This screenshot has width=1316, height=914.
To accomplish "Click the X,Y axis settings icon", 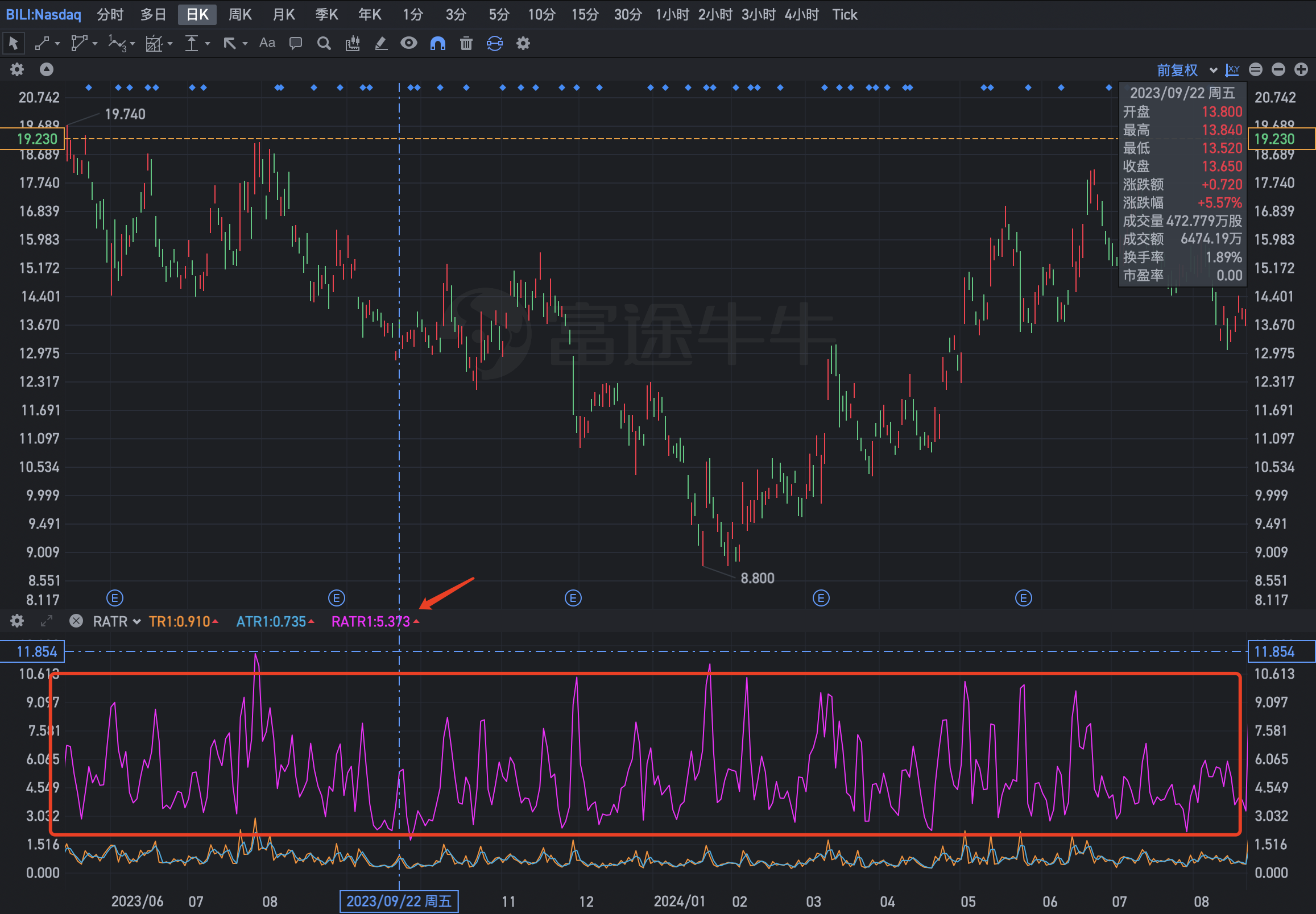I will click(1232, 70).
